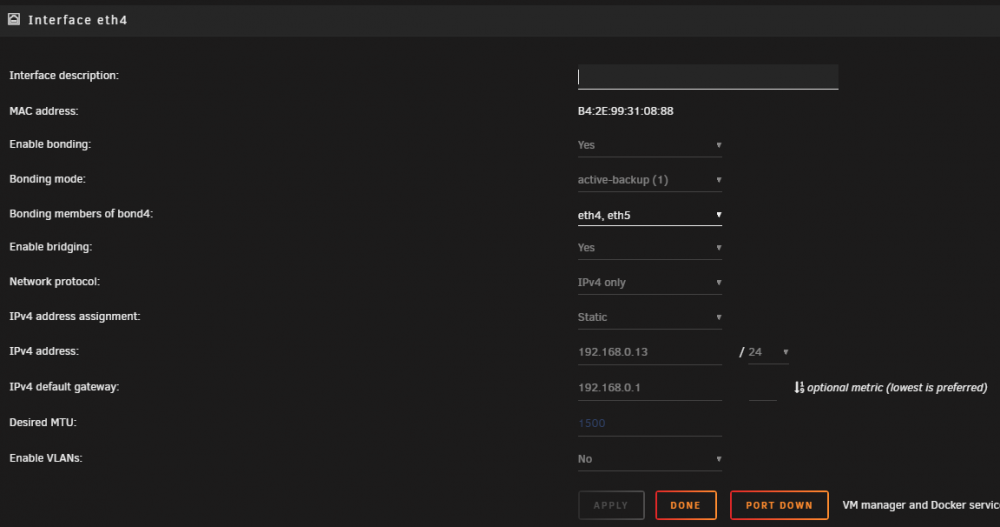Viewport: 1000px width, 527px height.
Task: Click the optional metric hint text
Action: pyautogui.click(x=897, y=387)
